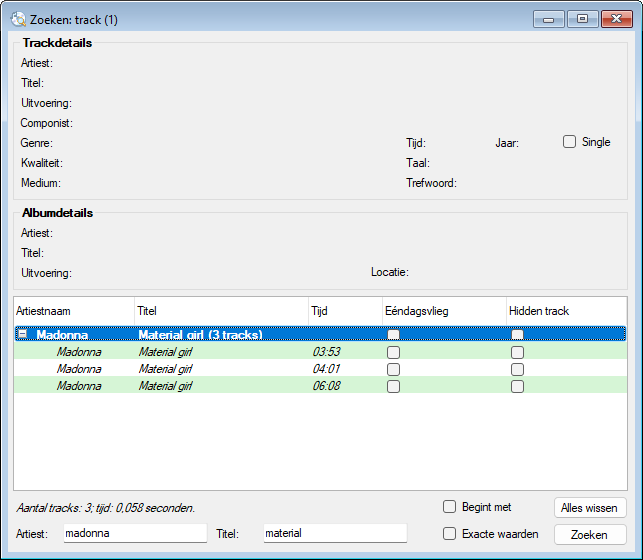Close the Zoeken track window
Screen dimensions: 643x560
(616, 19)
